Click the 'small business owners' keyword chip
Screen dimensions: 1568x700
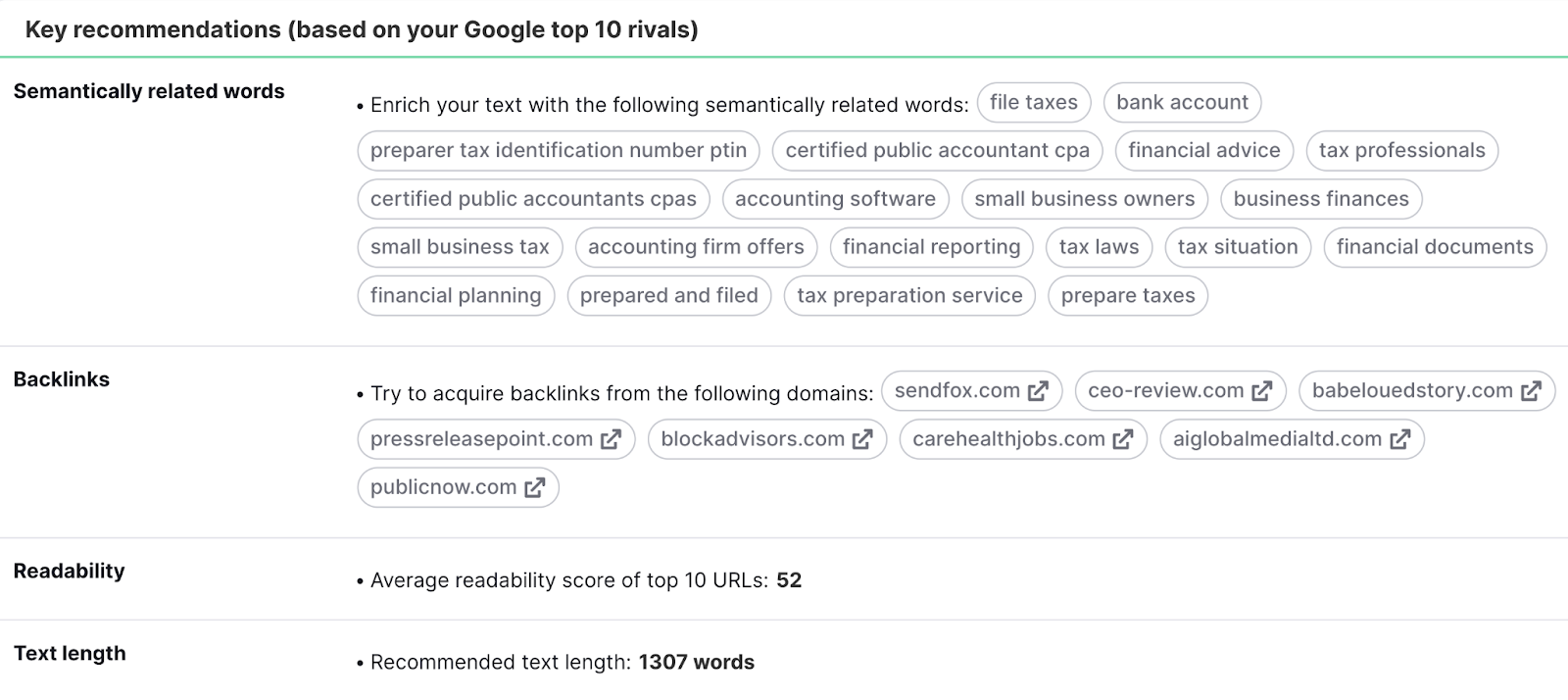[1085, 198]
